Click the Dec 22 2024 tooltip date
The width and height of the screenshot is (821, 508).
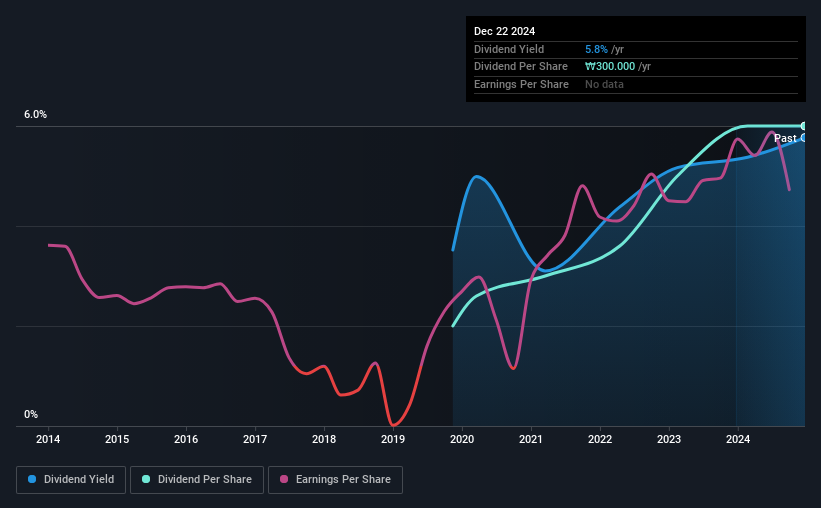[x=504, y=31]
